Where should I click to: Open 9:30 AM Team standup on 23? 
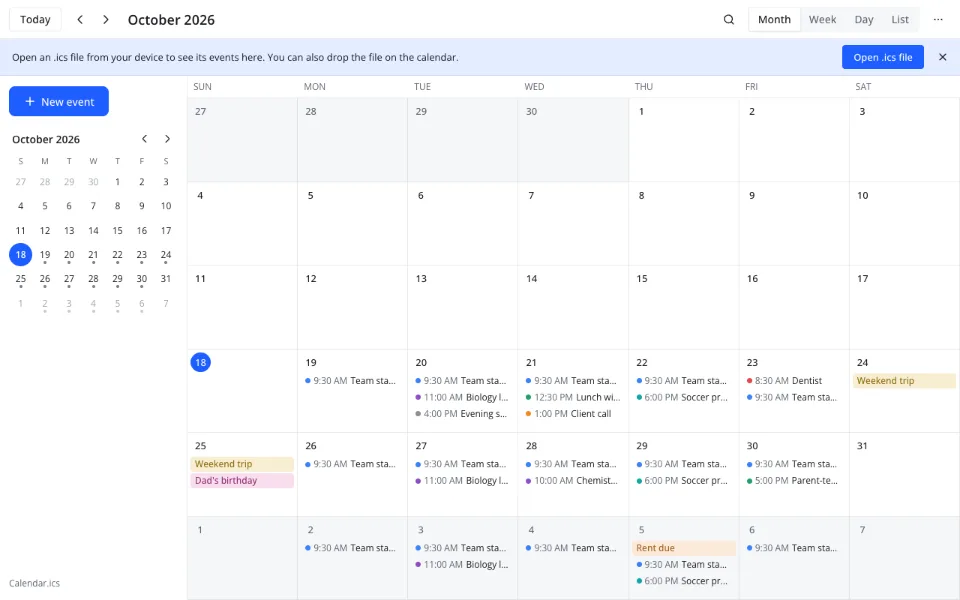click(792, 397)
